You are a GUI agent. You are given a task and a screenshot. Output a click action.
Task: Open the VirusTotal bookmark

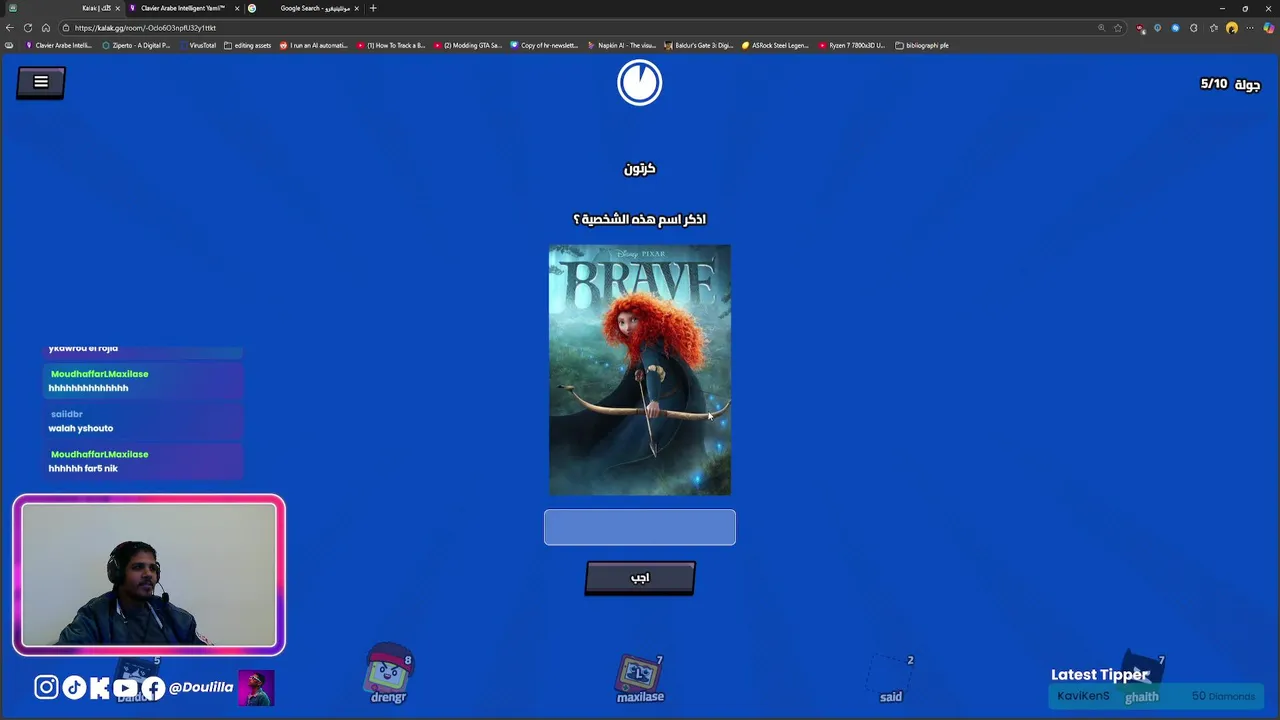pyautogui.click(x=197, y=45)
